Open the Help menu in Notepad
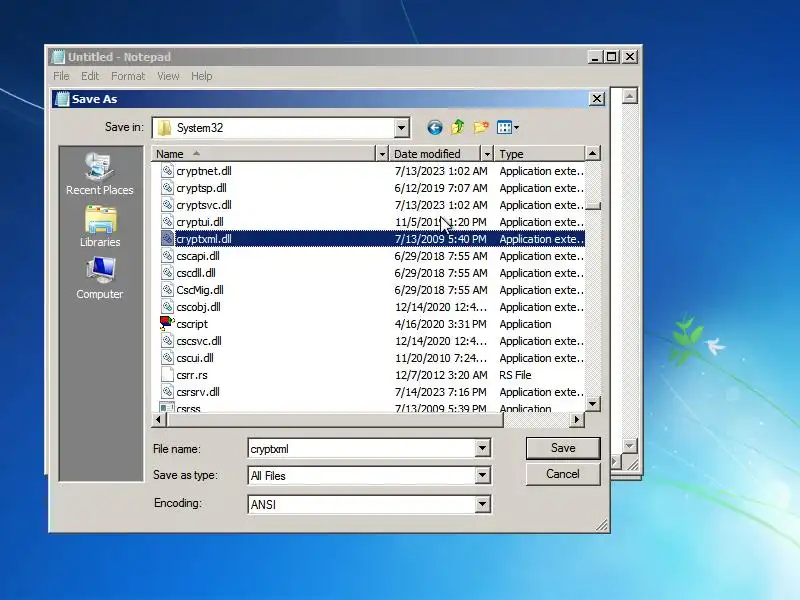Image resolution: width=800 pixels, height=600 pixels. (x=202, y=76)
